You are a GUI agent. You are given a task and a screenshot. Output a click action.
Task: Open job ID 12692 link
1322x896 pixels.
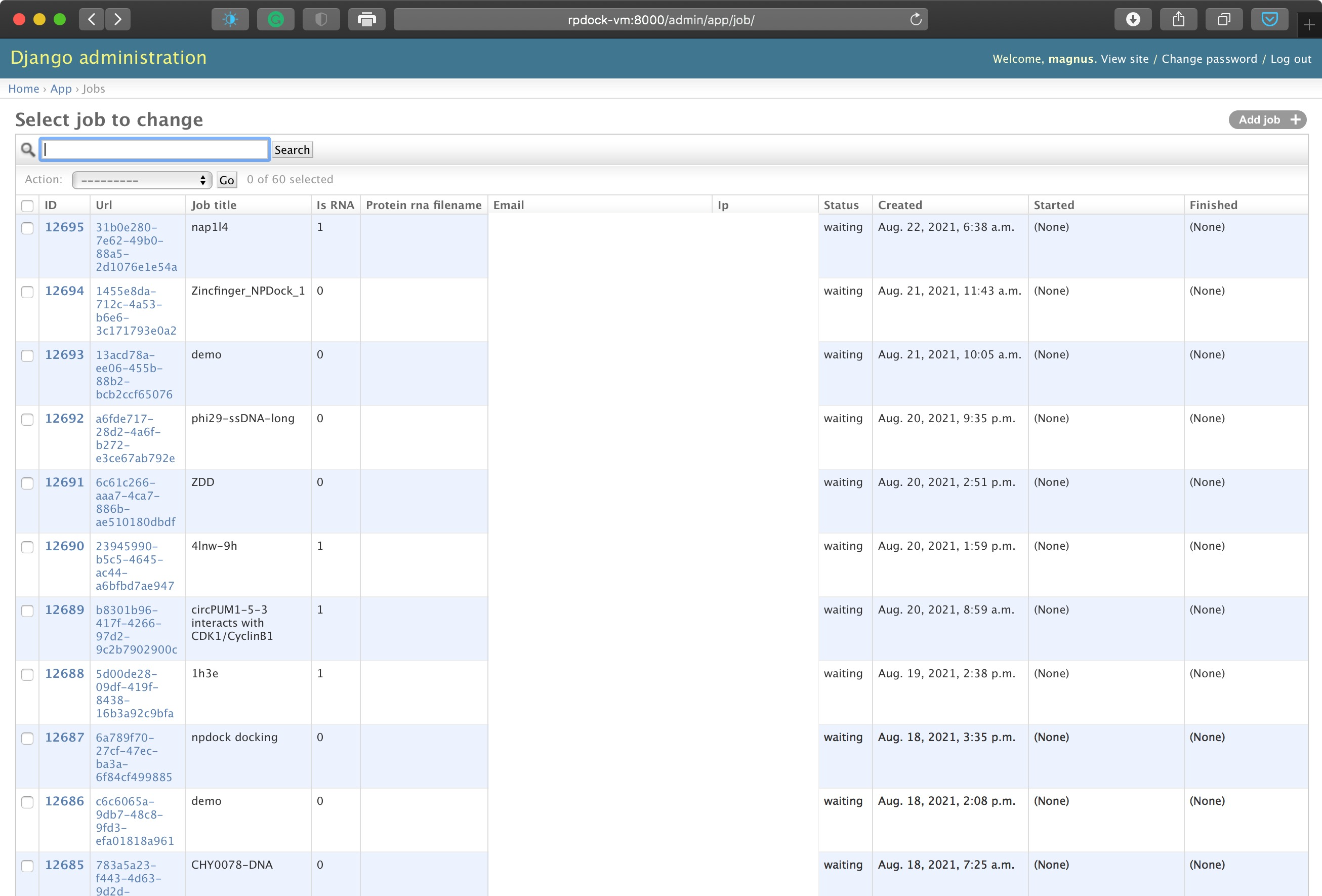click(64, 418)
